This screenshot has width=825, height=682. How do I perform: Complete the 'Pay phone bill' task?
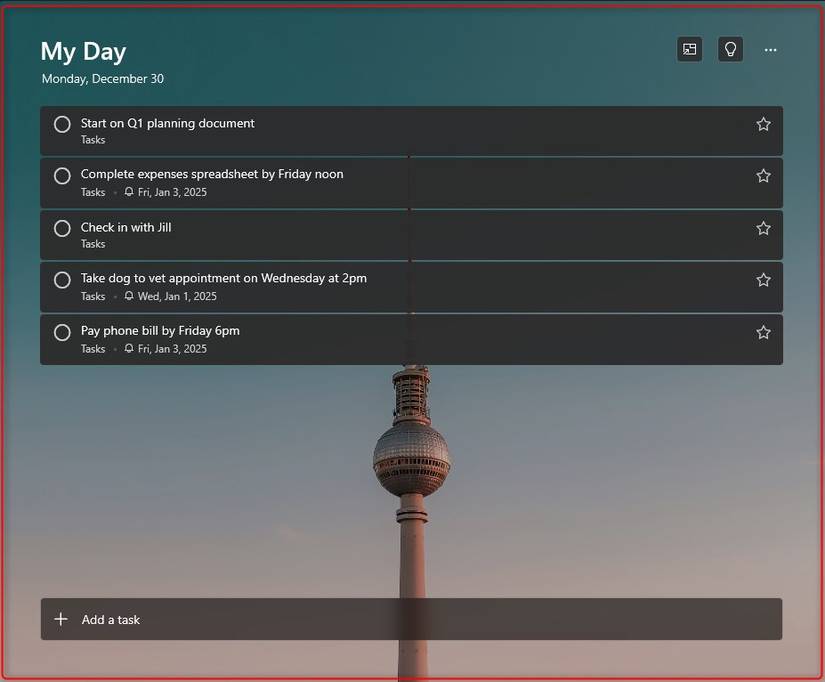(x=61, y=331)
